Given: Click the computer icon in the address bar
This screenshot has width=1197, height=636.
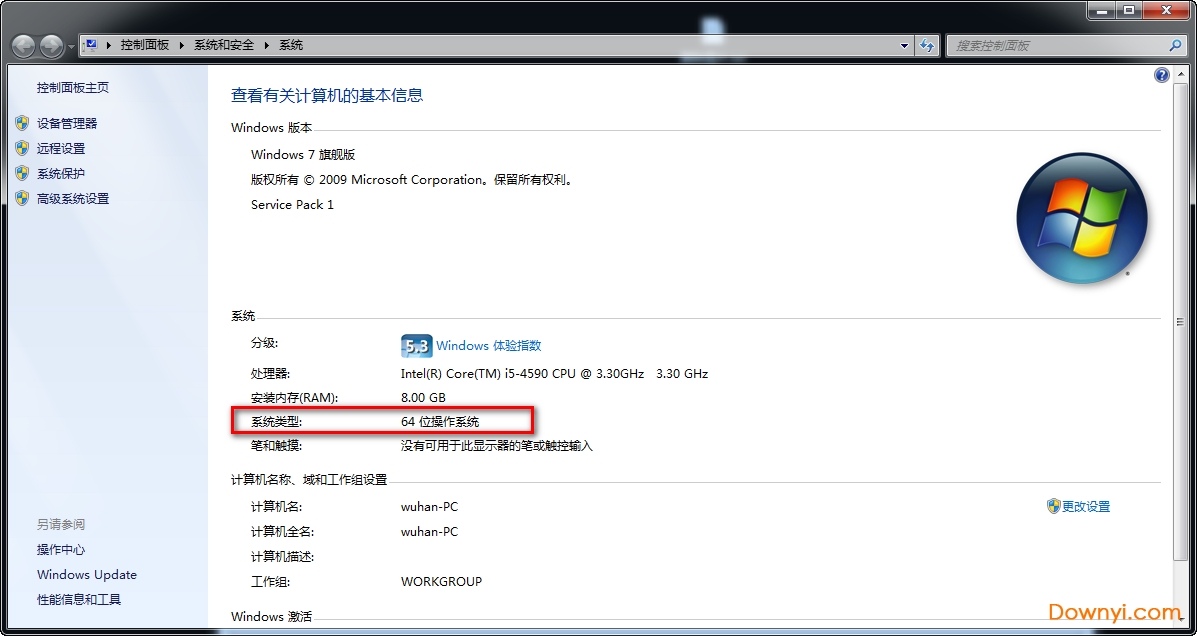Looking at the screenshot, I should coord(91,45).
